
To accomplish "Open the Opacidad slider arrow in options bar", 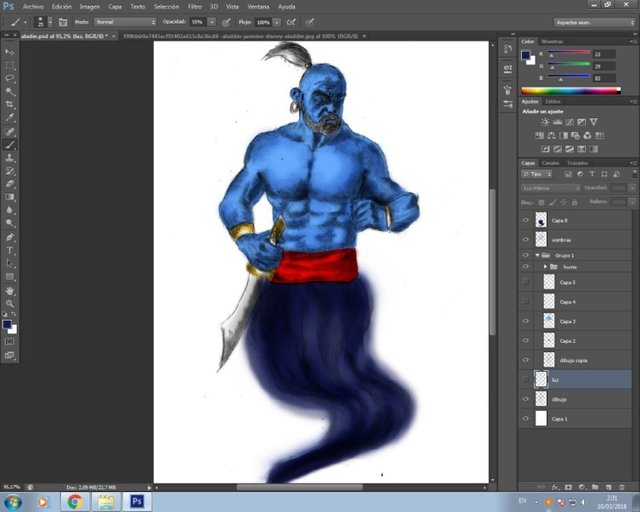I will point(211,22).
